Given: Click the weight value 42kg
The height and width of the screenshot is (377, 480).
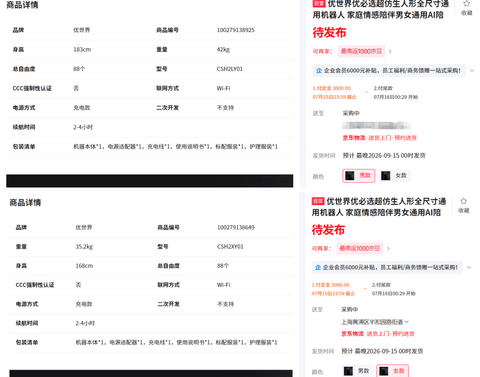Looking at the screenshot, I should point(223,49).
